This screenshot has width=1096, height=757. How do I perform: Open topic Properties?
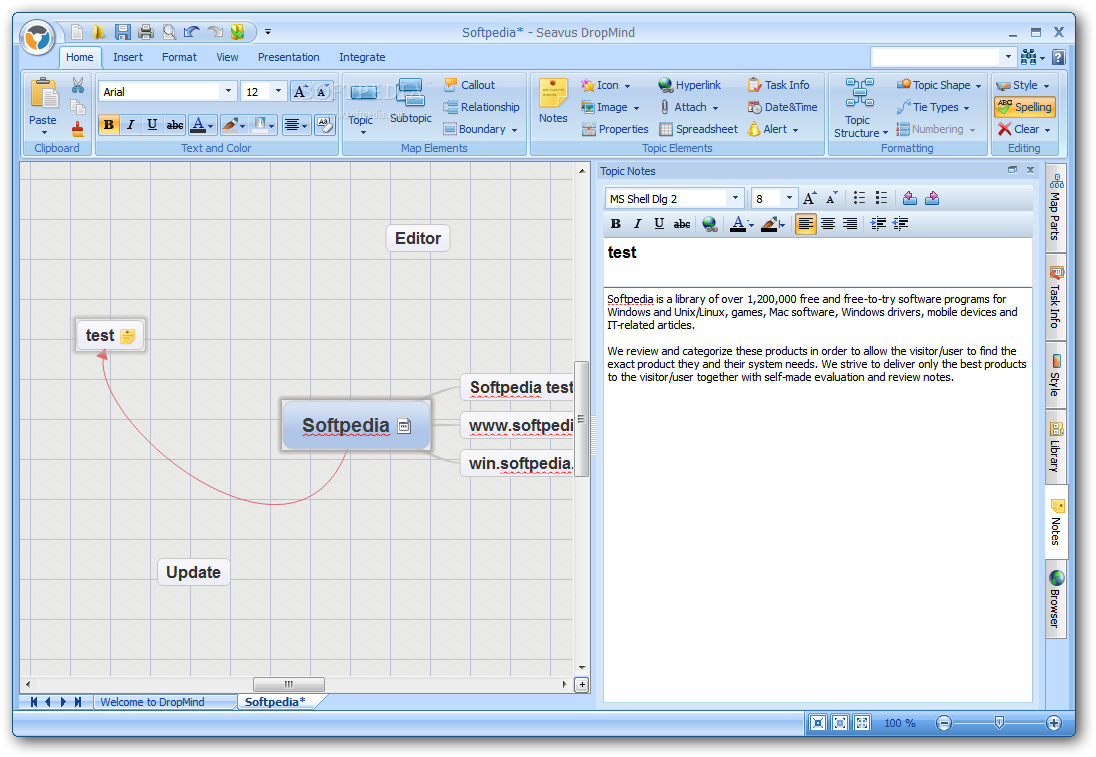615,129
